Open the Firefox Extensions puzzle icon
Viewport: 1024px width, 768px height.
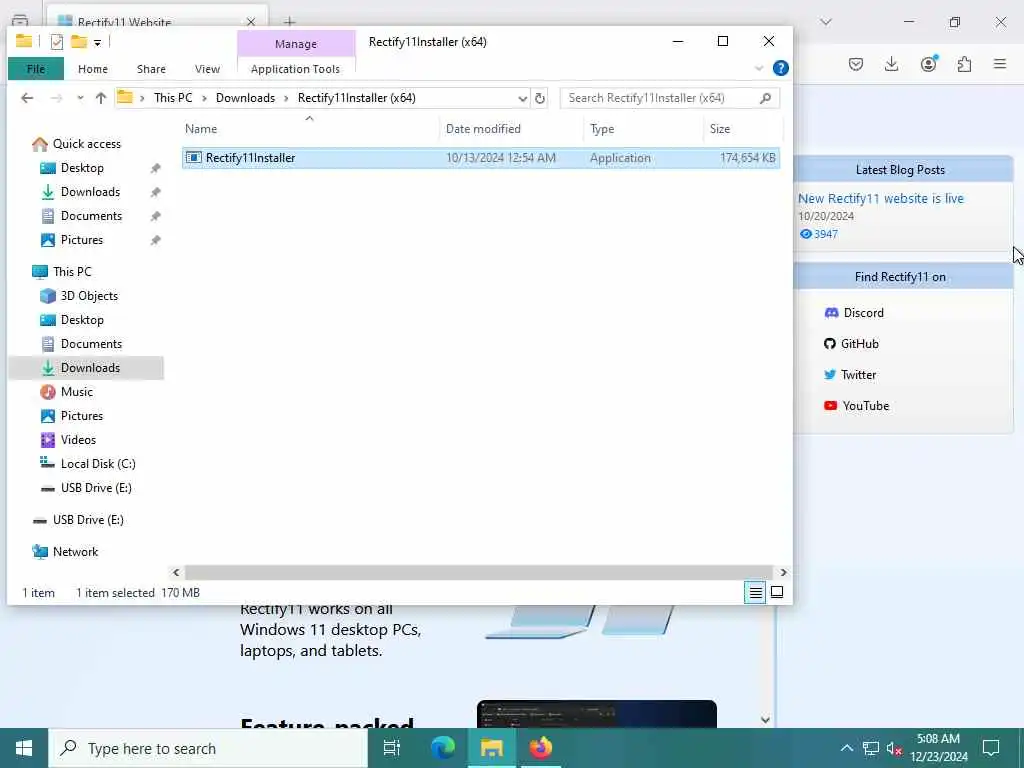[964, 64]
